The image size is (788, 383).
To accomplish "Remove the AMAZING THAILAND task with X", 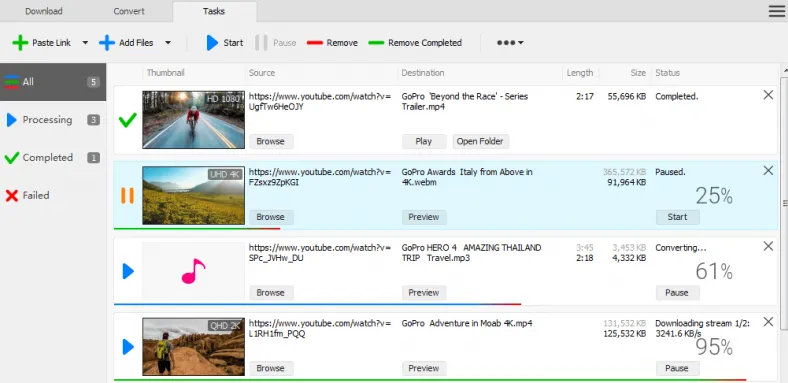I will coord(768,246).
